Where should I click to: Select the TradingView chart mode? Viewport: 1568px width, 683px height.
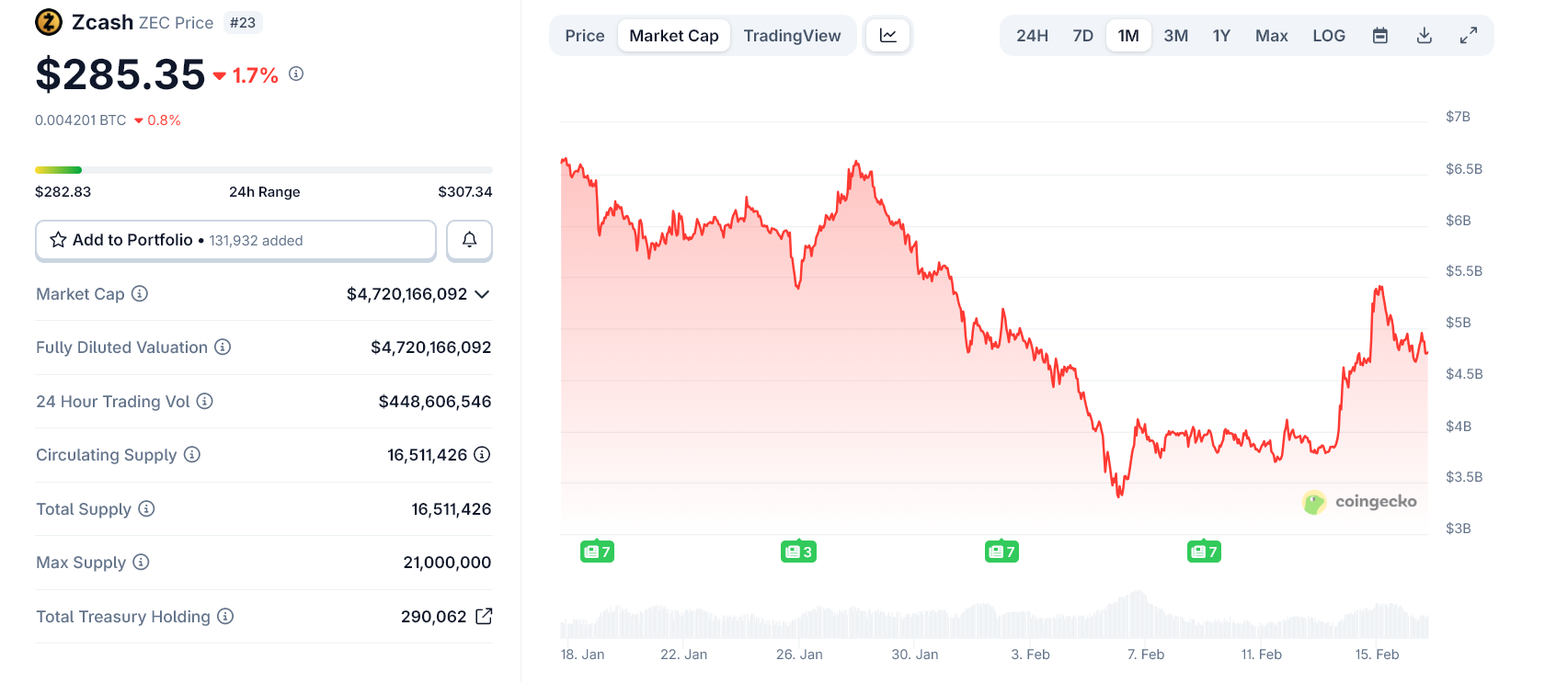coord(792,35)
